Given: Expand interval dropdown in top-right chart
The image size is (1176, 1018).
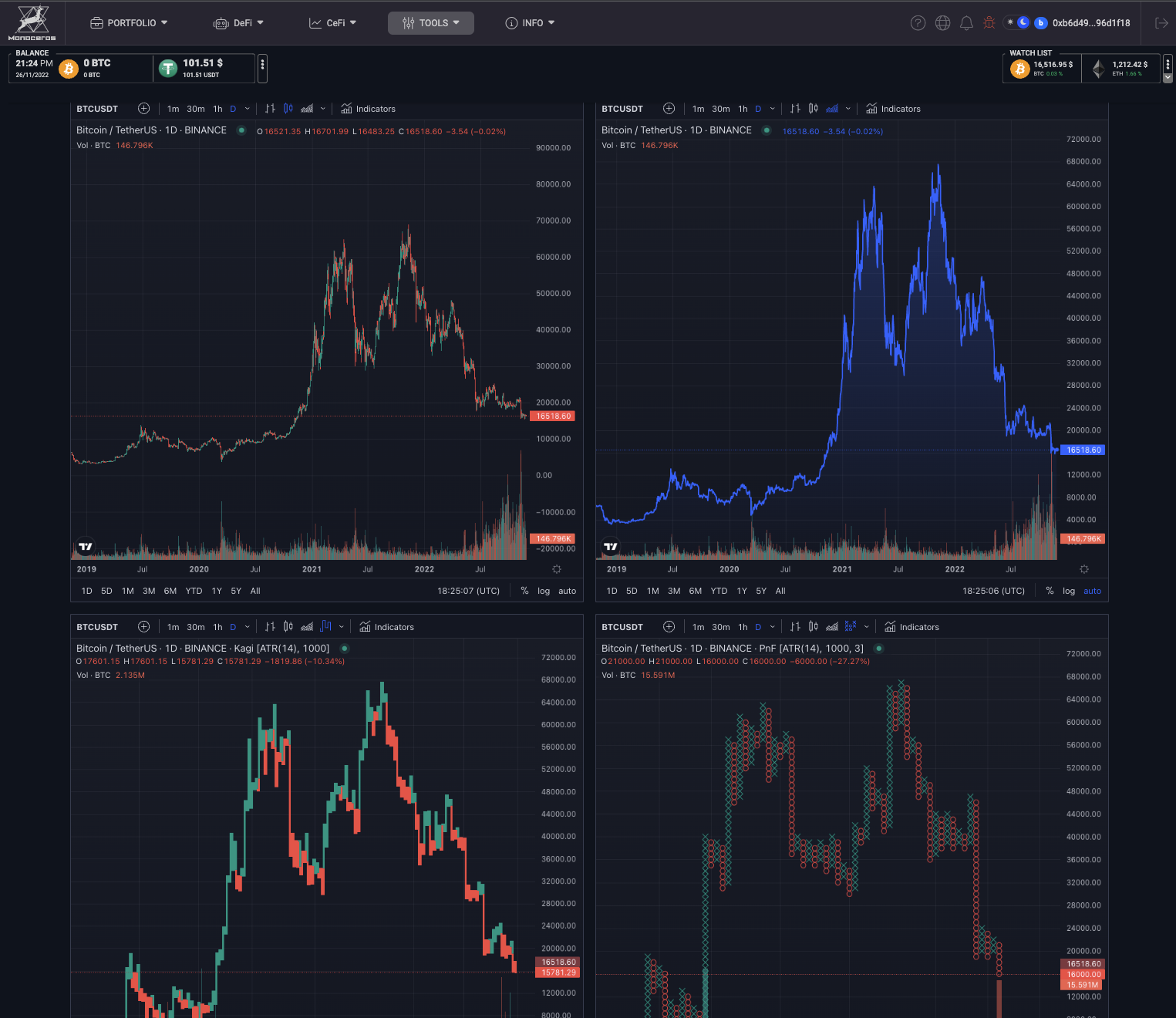Looking at the screenshot, I should pos(772,109).
